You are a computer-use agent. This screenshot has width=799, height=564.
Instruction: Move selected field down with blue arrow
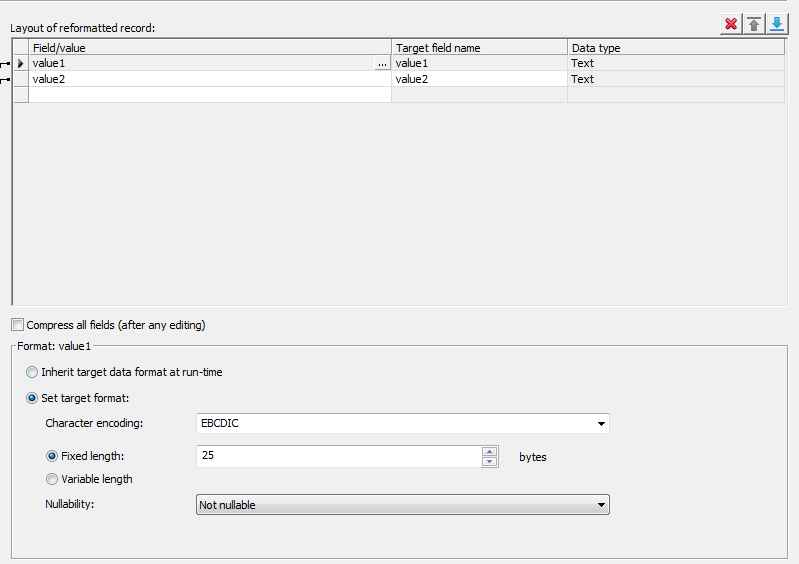(777, 24)
